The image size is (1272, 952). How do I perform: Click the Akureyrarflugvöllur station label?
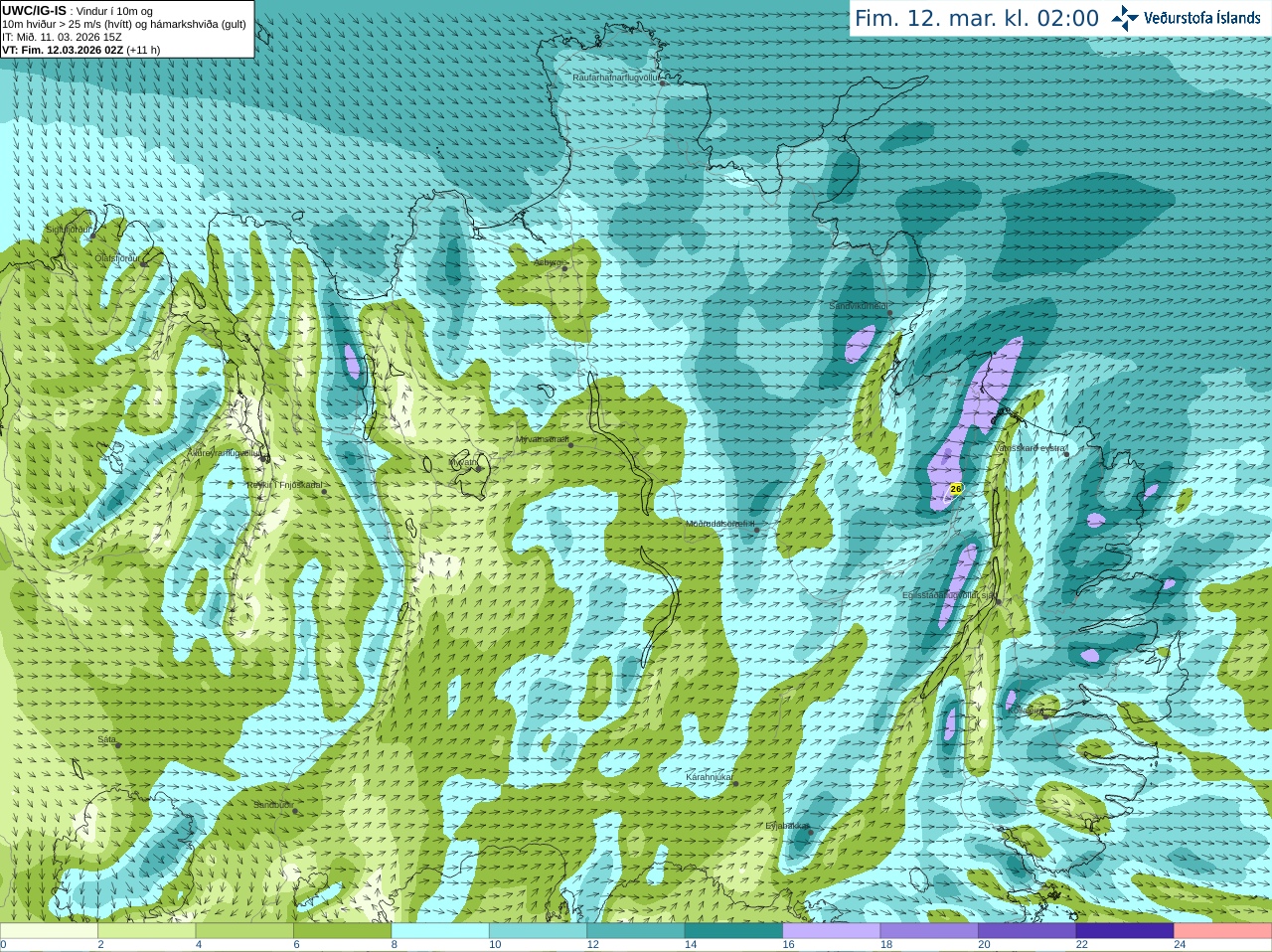(x=225, y=452)
